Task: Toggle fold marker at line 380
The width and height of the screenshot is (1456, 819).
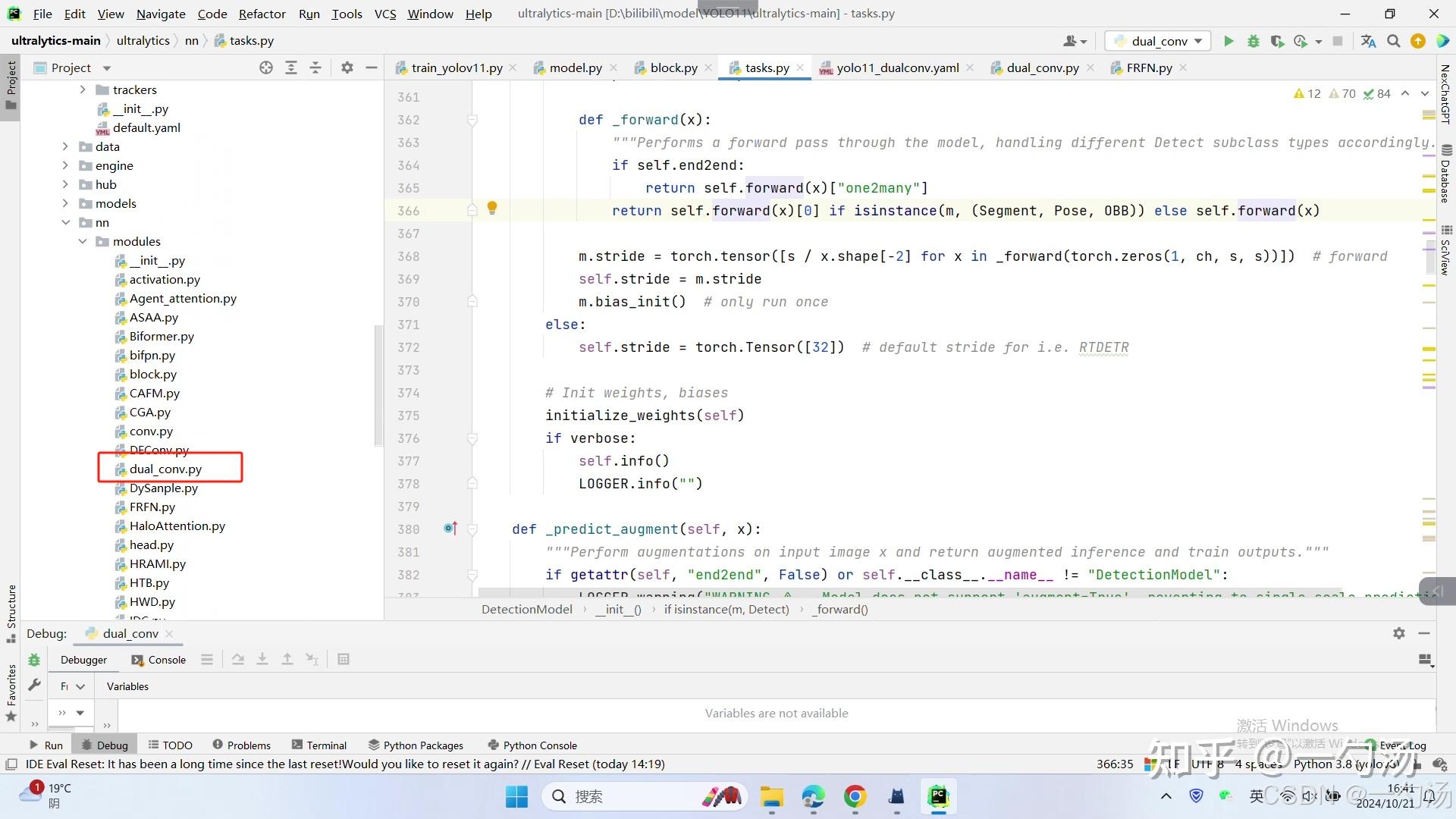Action: click(472, 529)
